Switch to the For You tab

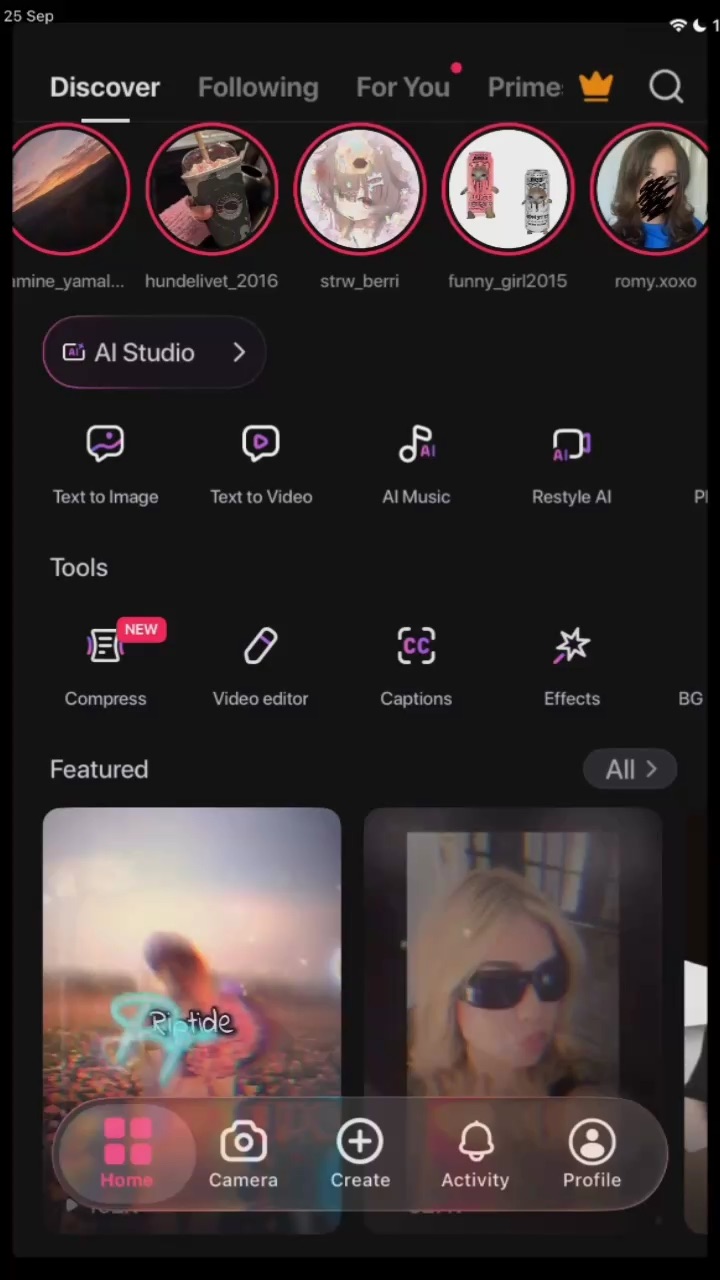[403, 87]
